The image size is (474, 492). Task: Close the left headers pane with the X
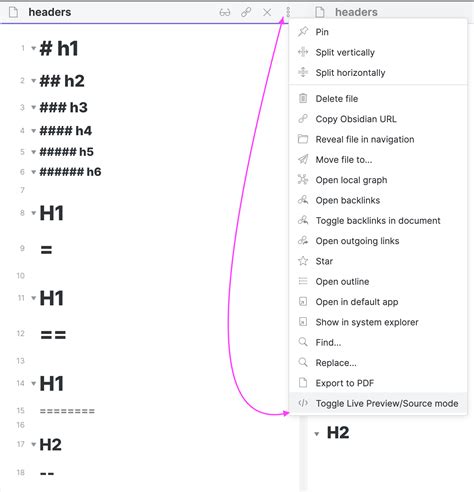tap(267, 13)
